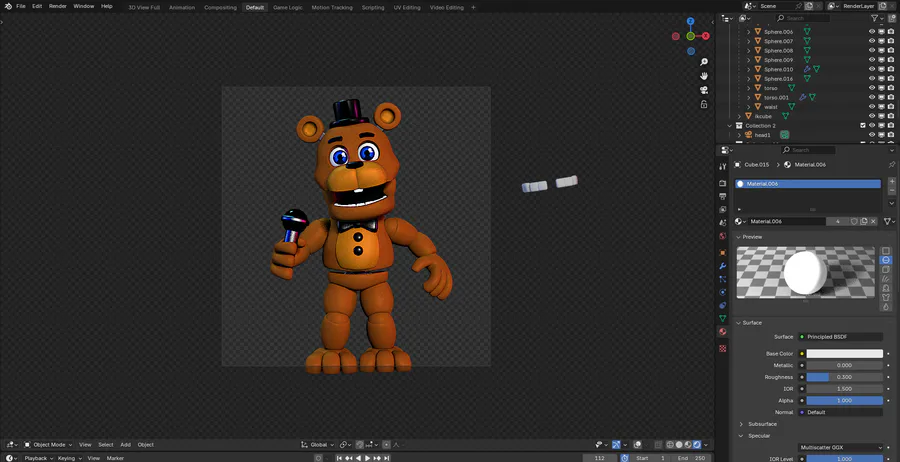Open the Object Constraints properties tab

point(723,305)
